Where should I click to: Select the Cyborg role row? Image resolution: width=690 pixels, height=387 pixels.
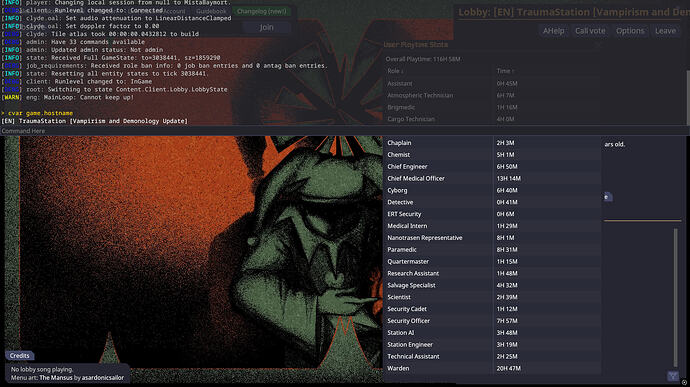pos(492,191)
